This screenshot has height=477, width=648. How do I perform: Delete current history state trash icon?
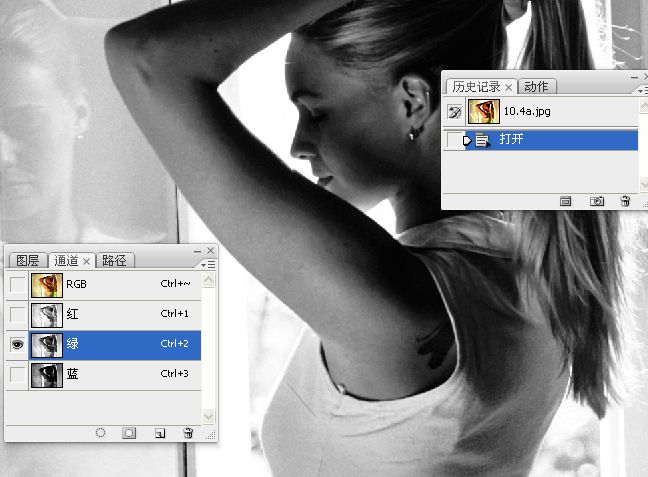pos(625,201)
